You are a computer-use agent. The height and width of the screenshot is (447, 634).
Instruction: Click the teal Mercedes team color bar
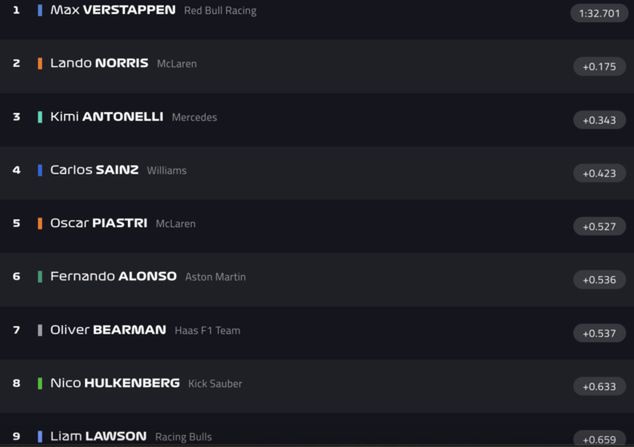[x=40, y=117]
